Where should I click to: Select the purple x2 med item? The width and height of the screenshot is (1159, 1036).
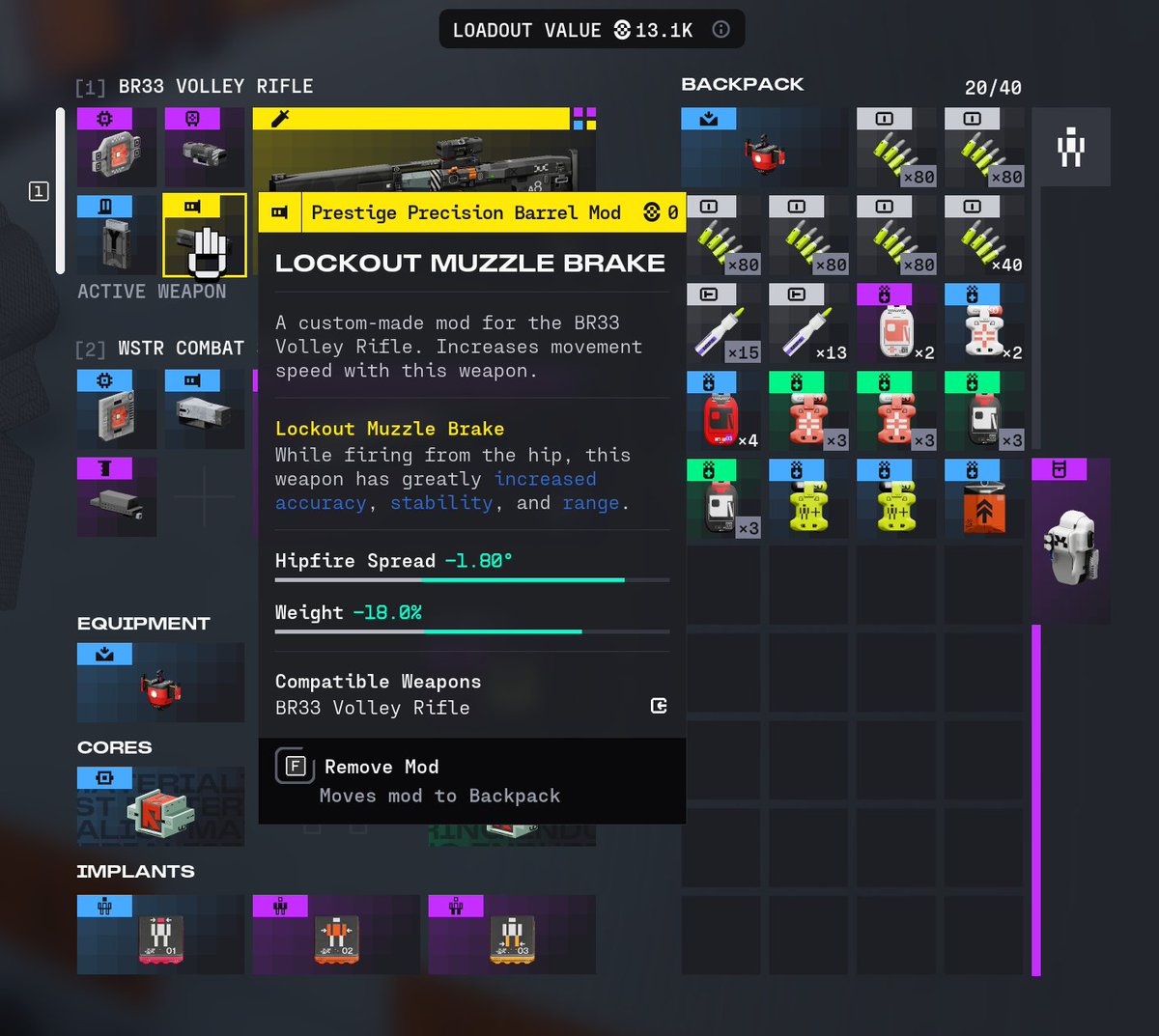[896, 322]
